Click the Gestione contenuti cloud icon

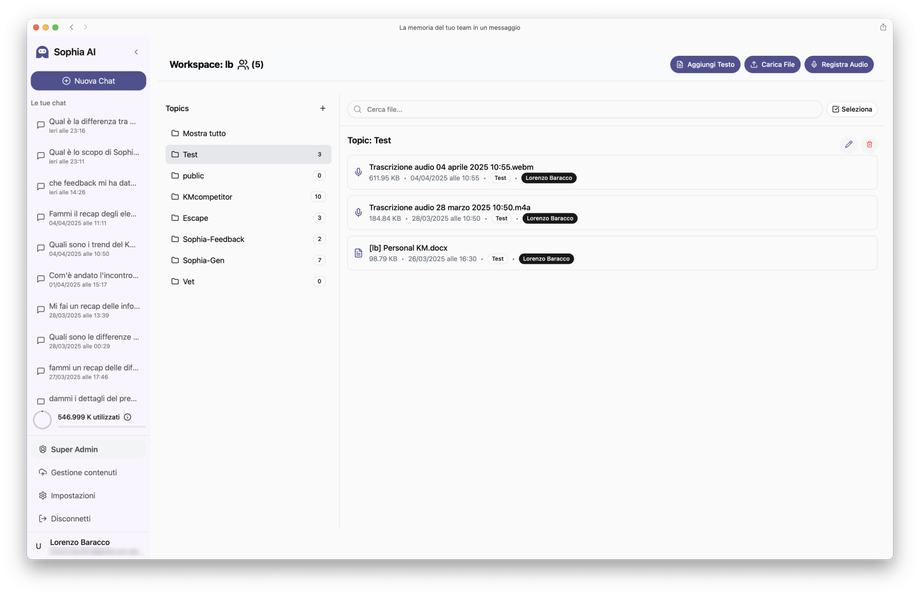pyautogui.click(x=42, y=472)
